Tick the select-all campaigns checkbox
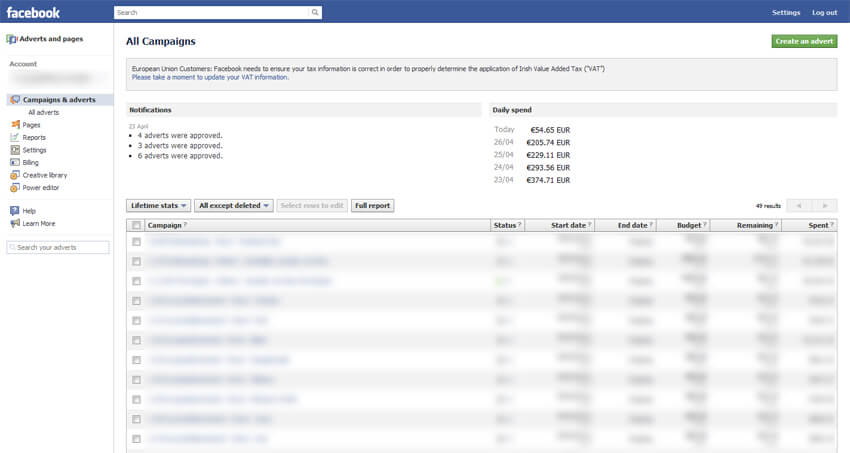Image resolution: width=850 pixels, height=453 pixels. (136, 225)
